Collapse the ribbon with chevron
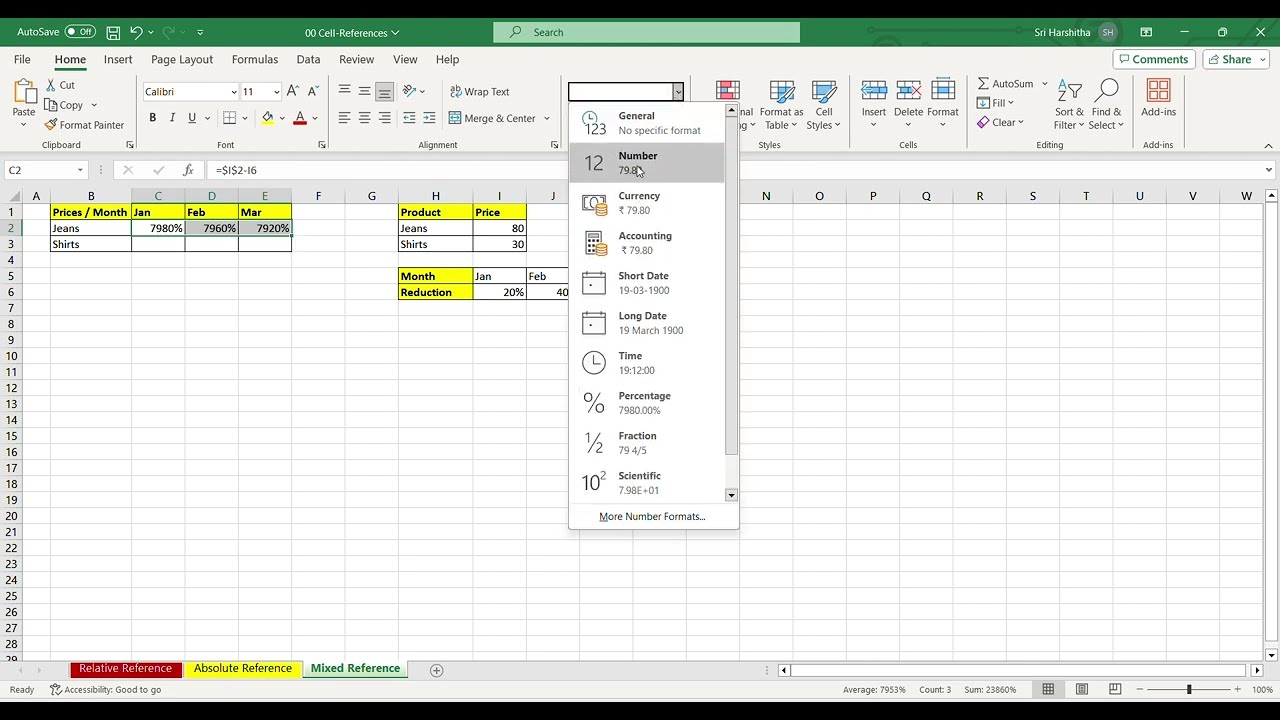 click(x=1268, y=145)
